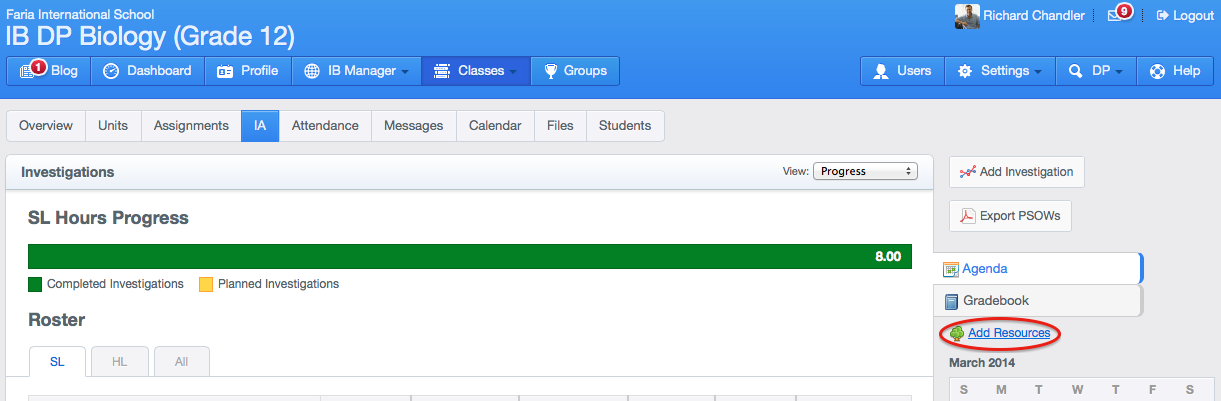Expand the IB Manager dropdown

coord(357,71)
